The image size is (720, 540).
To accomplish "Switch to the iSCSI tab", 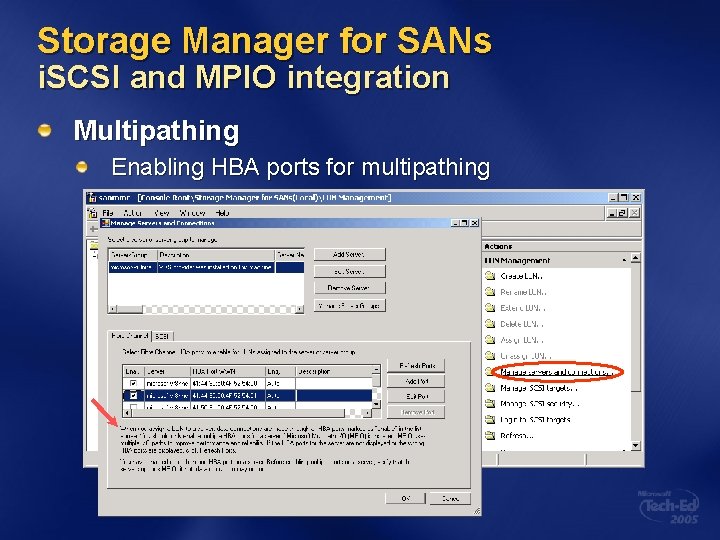I will pos(162,337).
